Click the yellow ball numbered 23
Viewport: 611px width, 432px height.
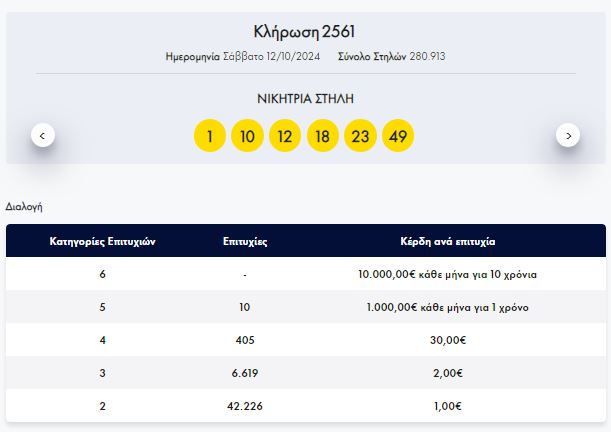pos(360,136)
